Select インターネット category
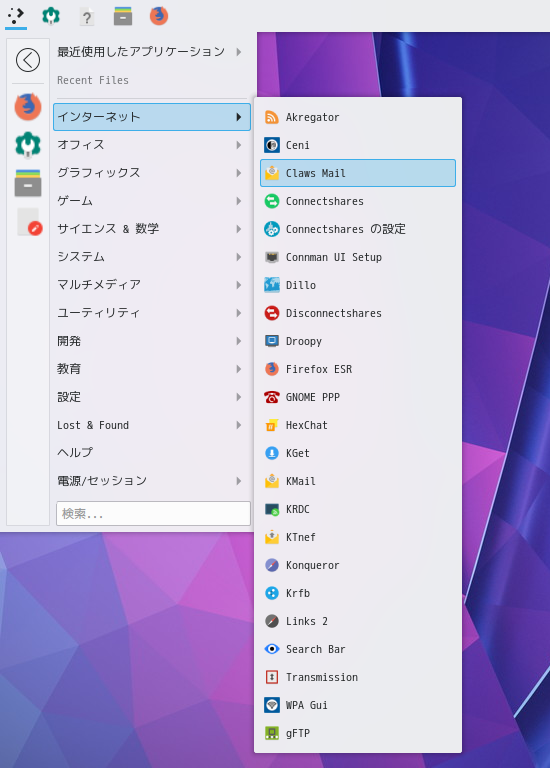This screenshot has height=768, width=550. point(152,117)
